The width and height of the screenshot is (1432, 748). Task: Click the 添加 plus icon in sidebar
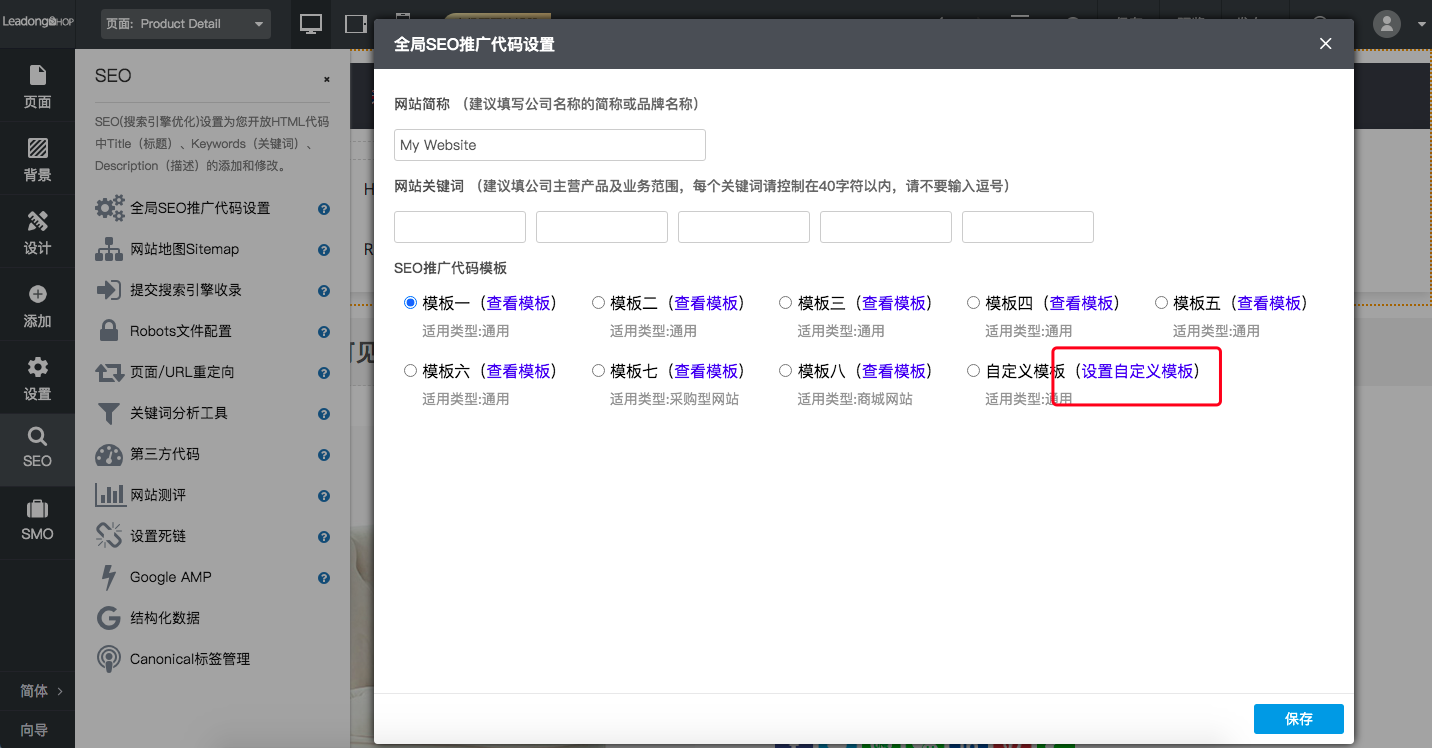click(37, 305)
